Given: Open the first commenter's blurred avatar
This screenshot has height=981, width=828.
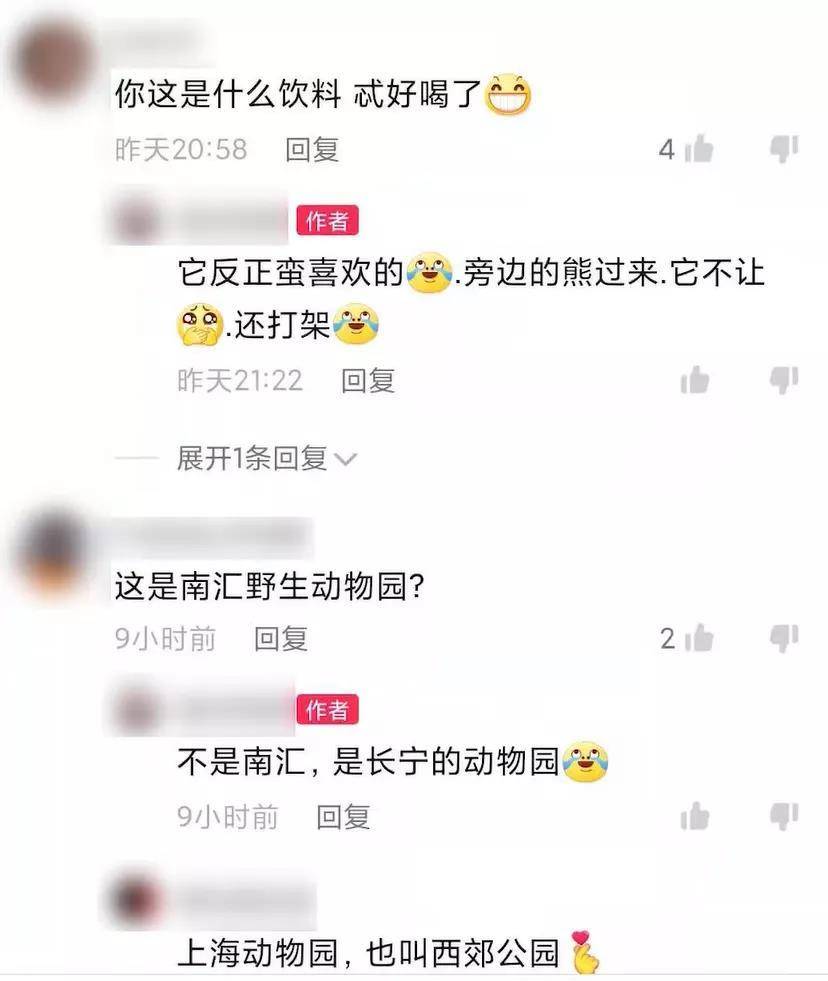Looking at the screenshot, I should pyautogui.click(x=54, y=61).
